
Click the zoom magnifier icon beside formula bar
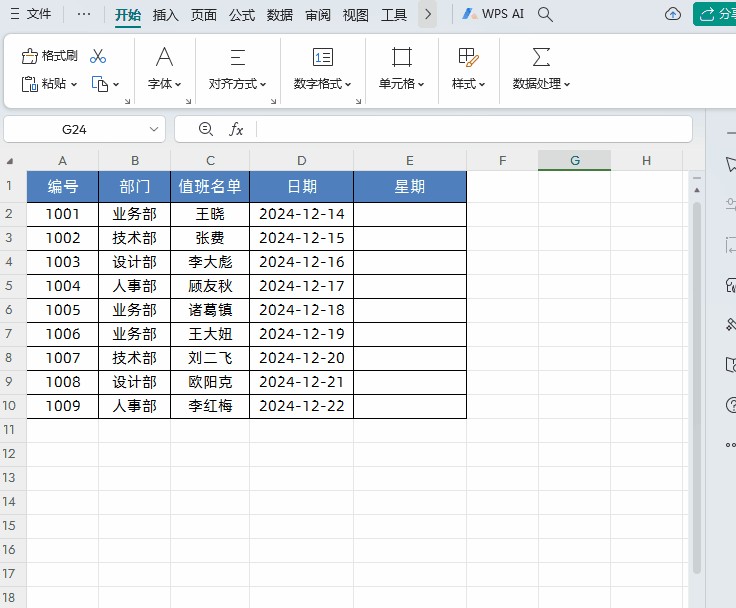(x=206, y=129)
